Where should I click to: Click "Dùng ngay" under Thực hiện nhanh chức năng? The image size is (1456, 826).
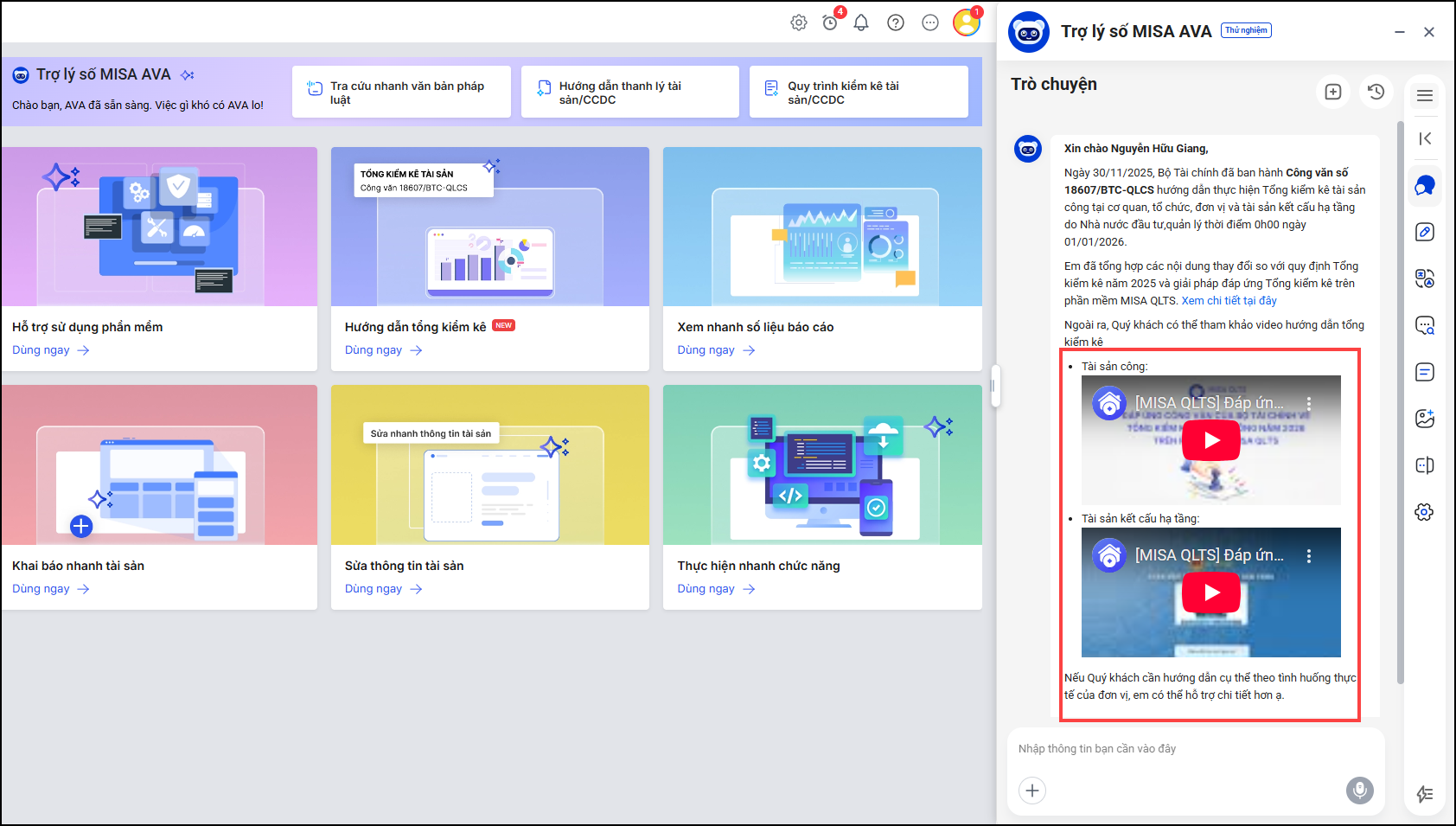717,589
